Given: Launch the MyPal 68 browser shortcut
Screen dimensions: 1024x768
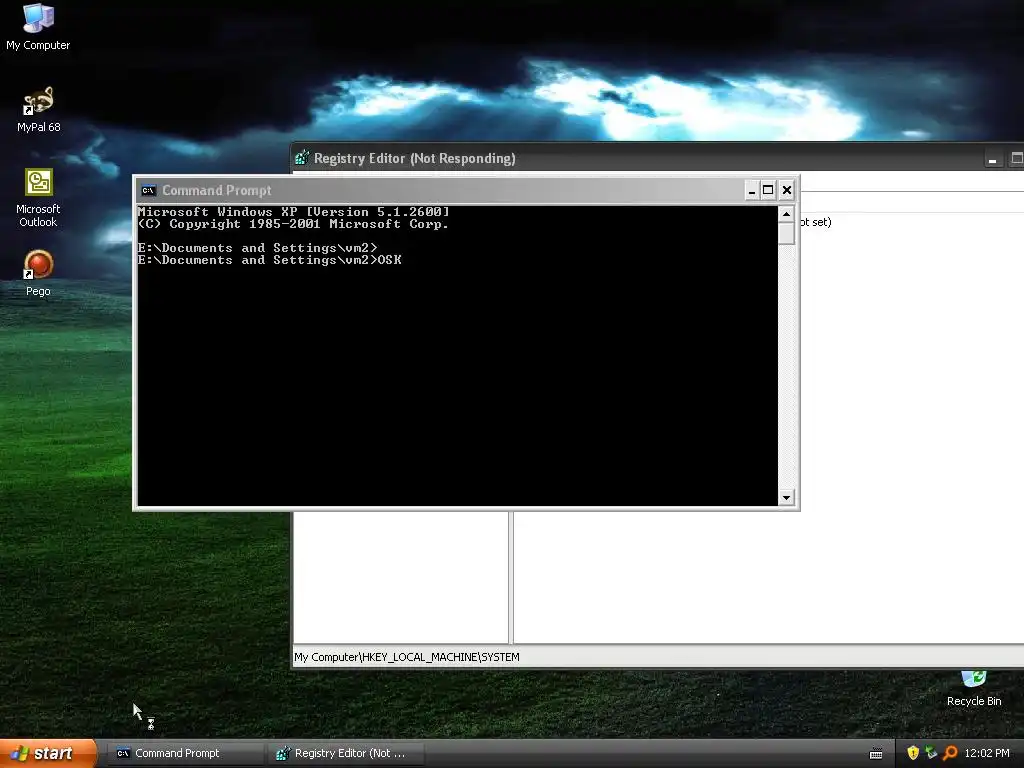Looking at the screenshot, I should [x=39, y=110].
